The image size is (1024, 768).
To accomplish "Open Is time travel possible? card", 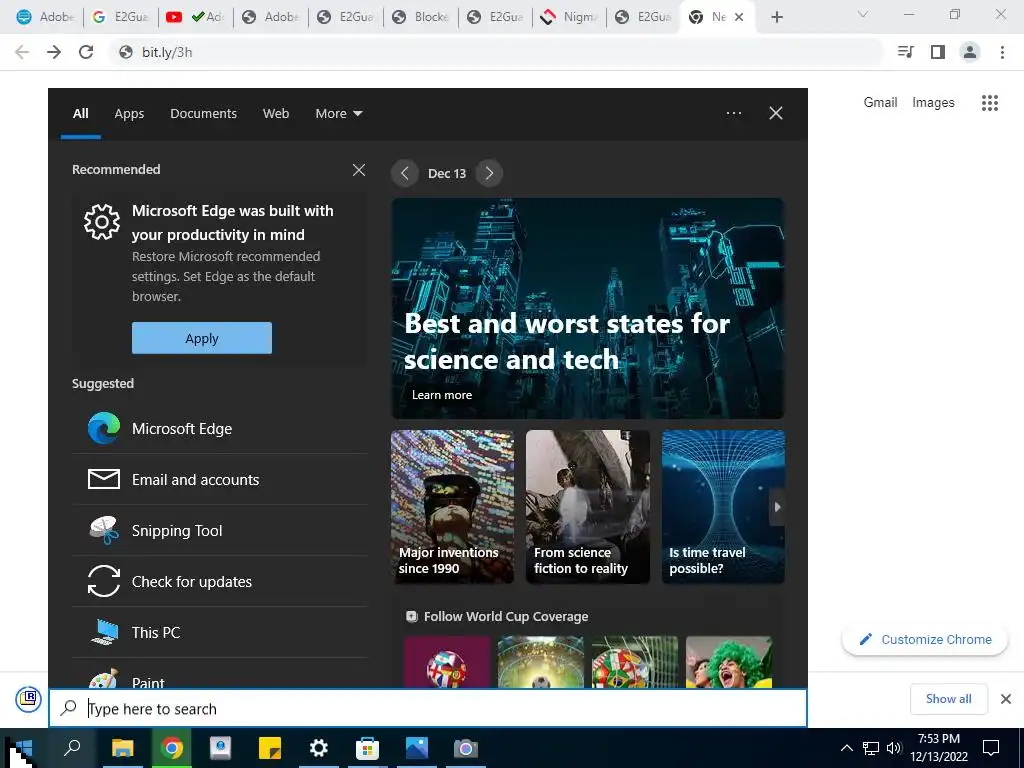I will 723,507.
